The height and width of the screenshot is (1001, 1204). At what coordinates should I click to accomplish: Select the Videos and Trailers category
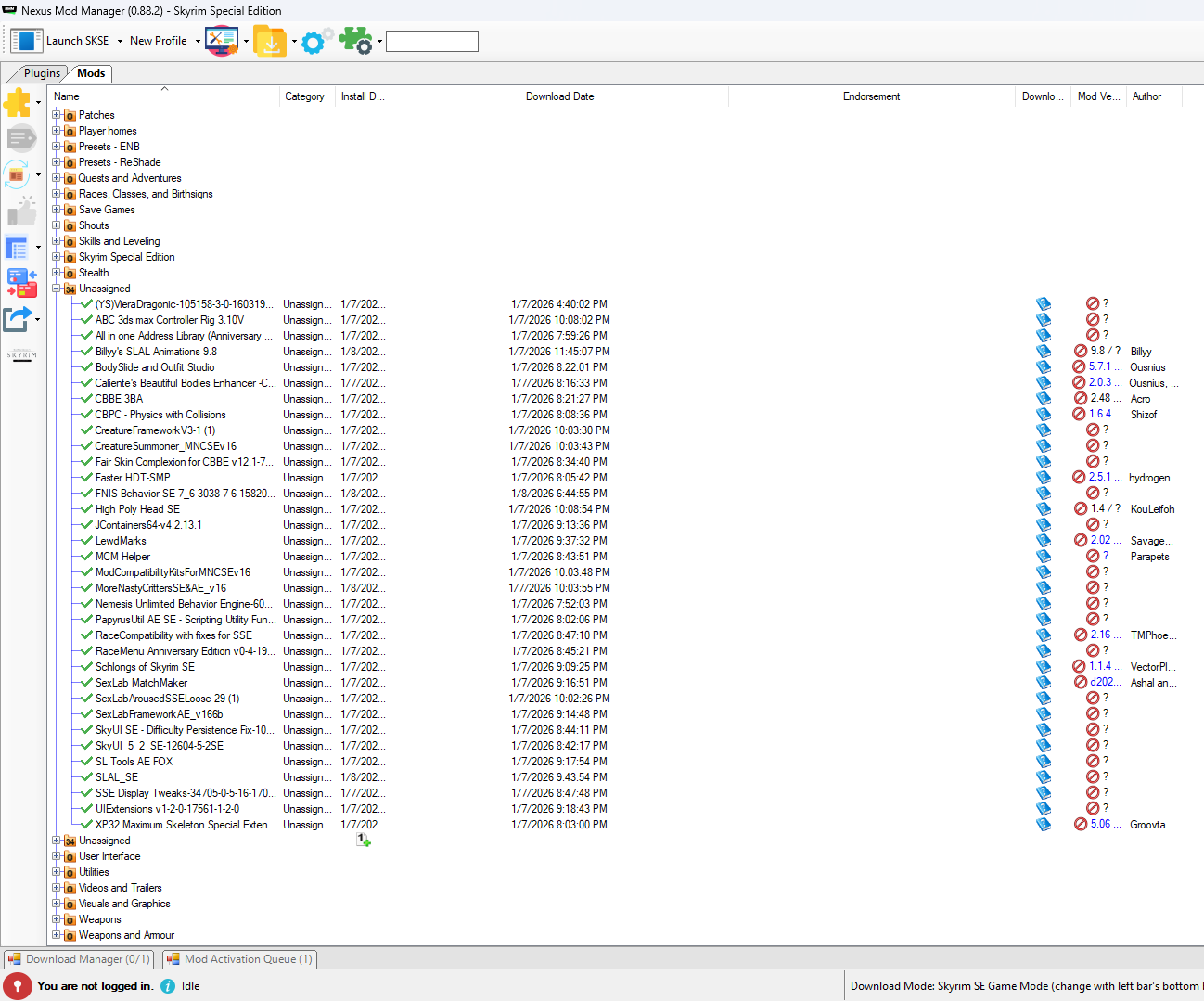click(x=120, y=888)
